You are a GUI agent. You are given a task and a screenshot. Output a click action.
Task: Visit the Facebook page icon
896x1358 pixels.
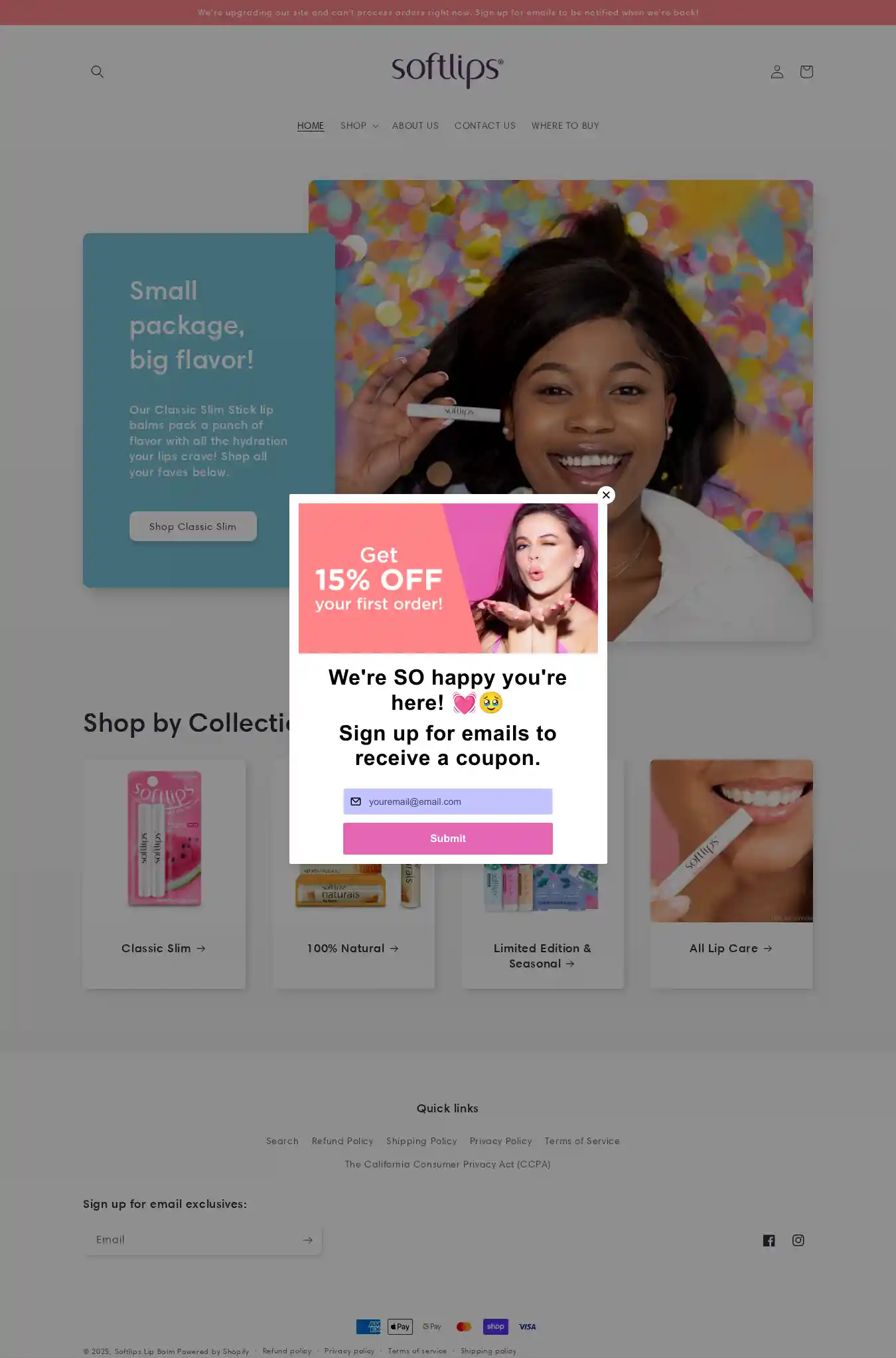coord(769,1240)
